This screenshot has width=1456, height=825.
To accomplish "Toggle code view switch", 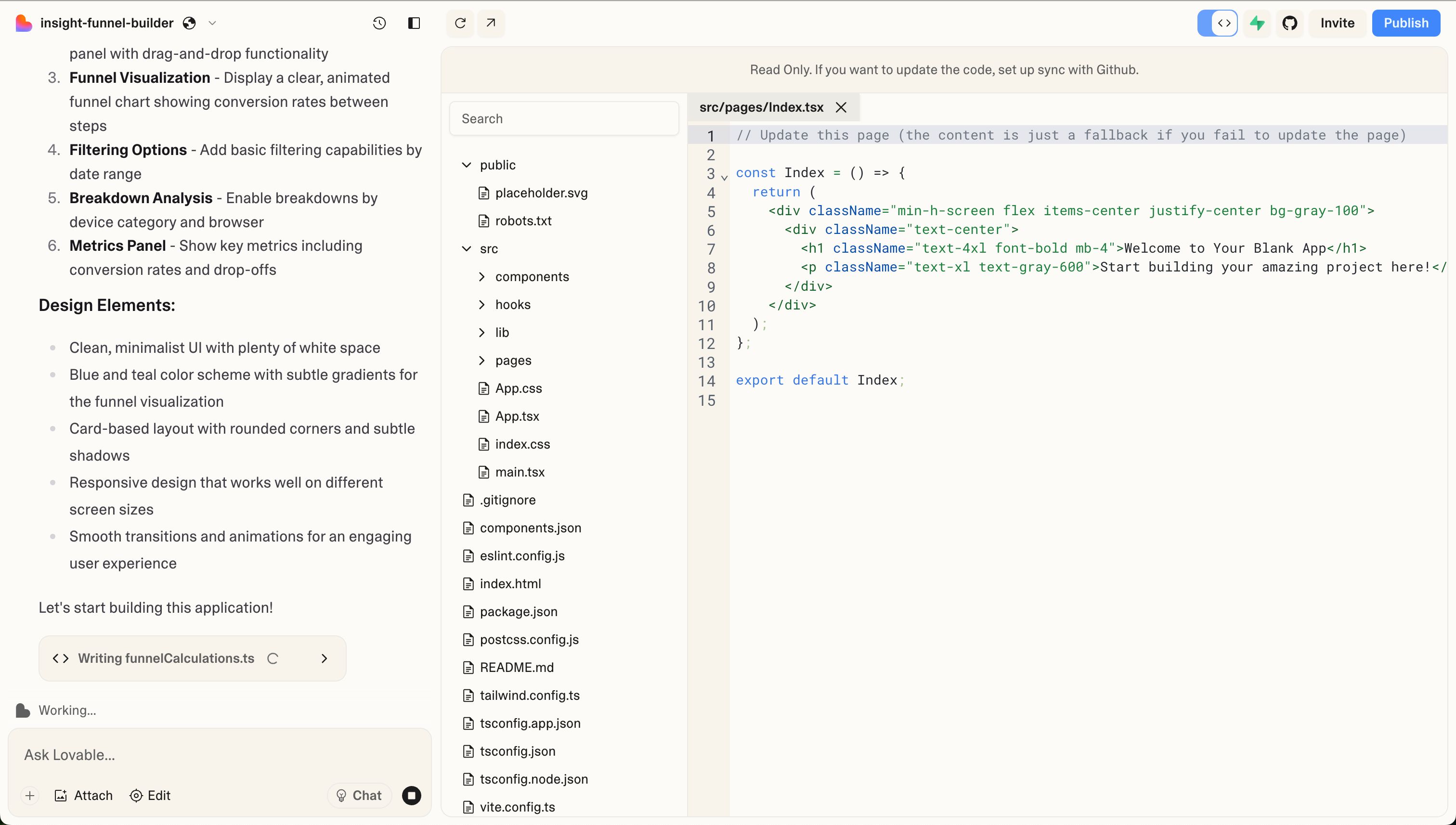I will (1217, 23).
